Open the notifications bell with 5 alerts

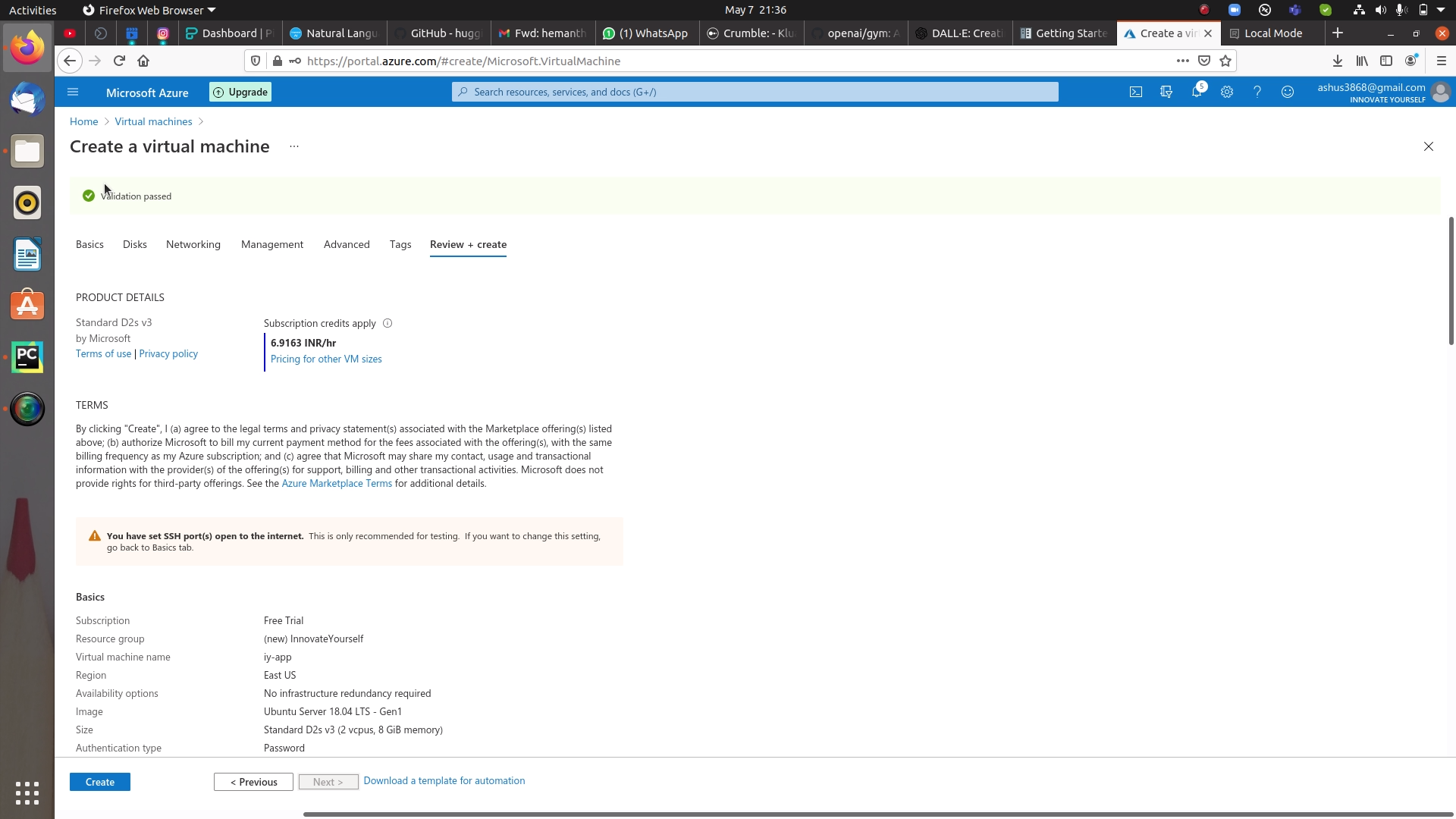(x=1197, y=92)
